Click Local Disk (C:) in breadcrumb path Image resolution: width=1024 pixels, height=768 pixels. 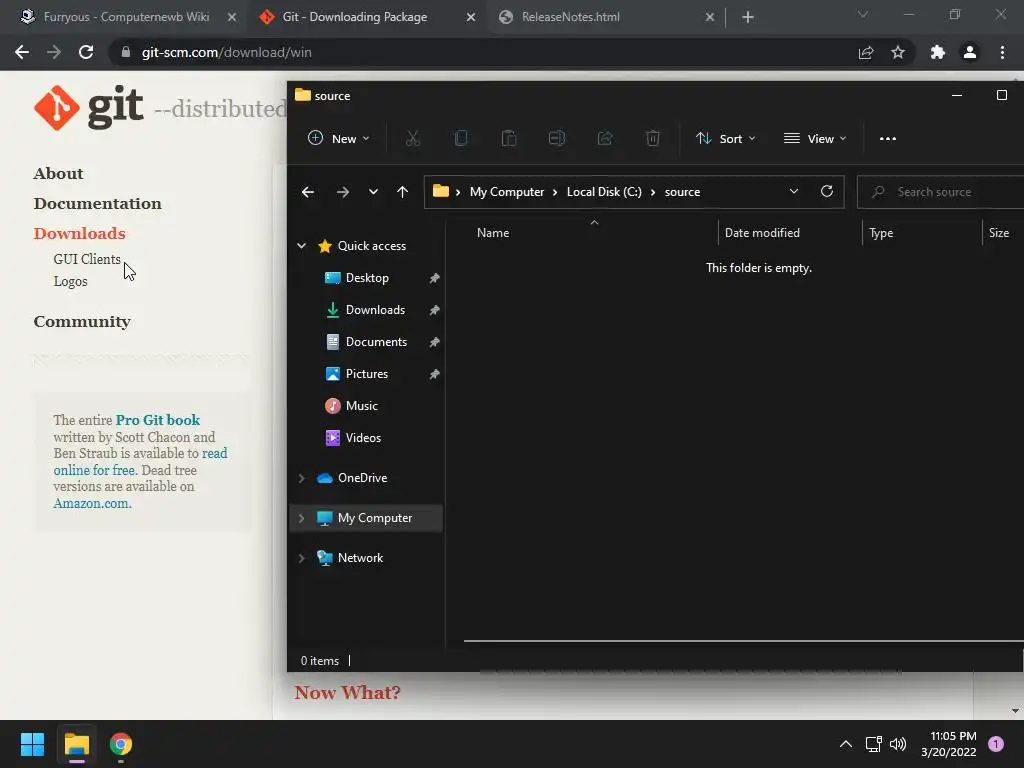(604, 192)
